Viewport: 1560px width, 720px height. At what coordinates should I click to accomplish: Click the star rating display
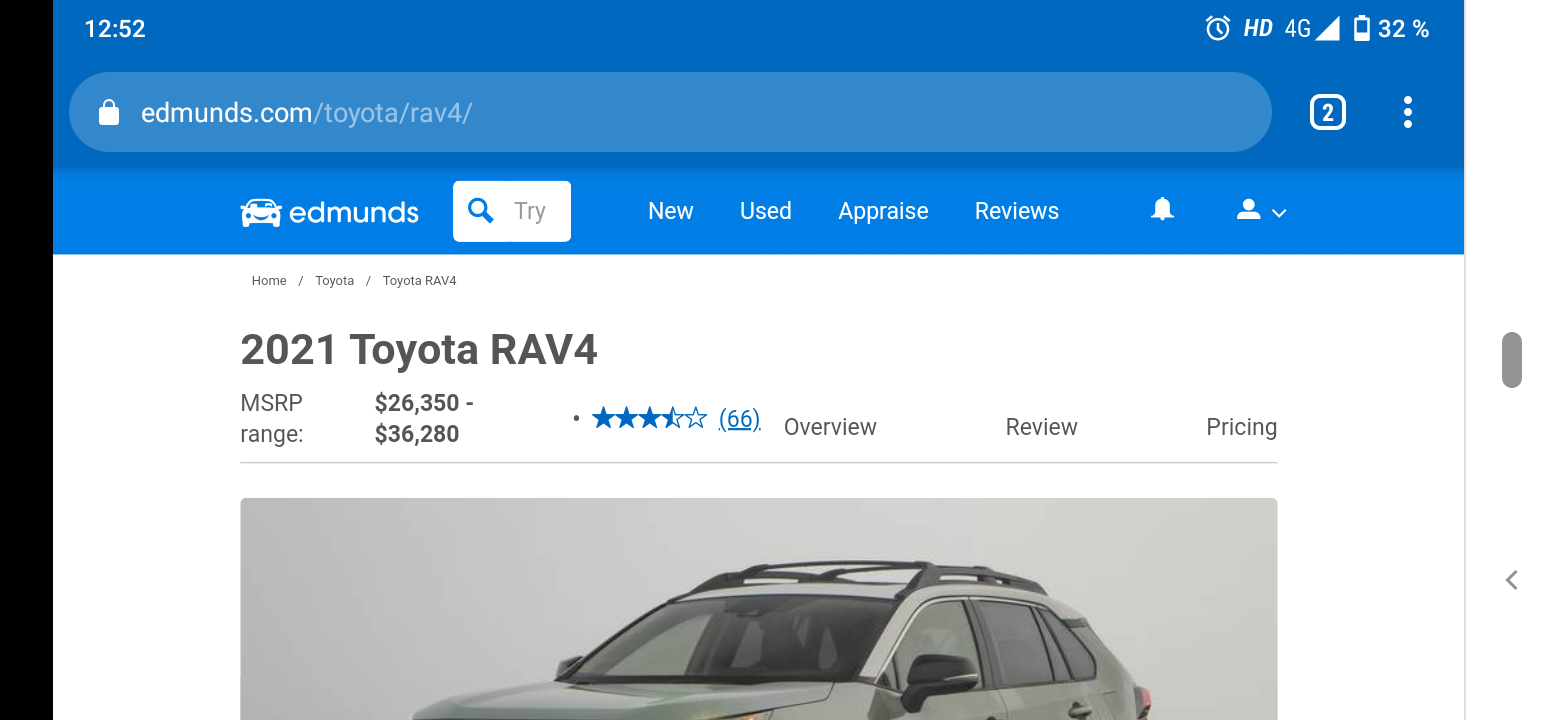click(x=649, y=418)
